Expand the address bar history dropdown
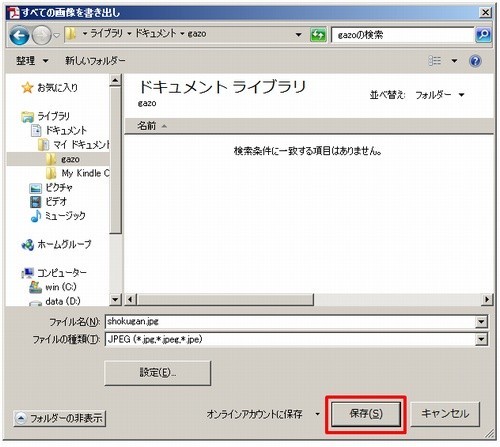Viewport: 500px width, 447px height. click(298, 34)
